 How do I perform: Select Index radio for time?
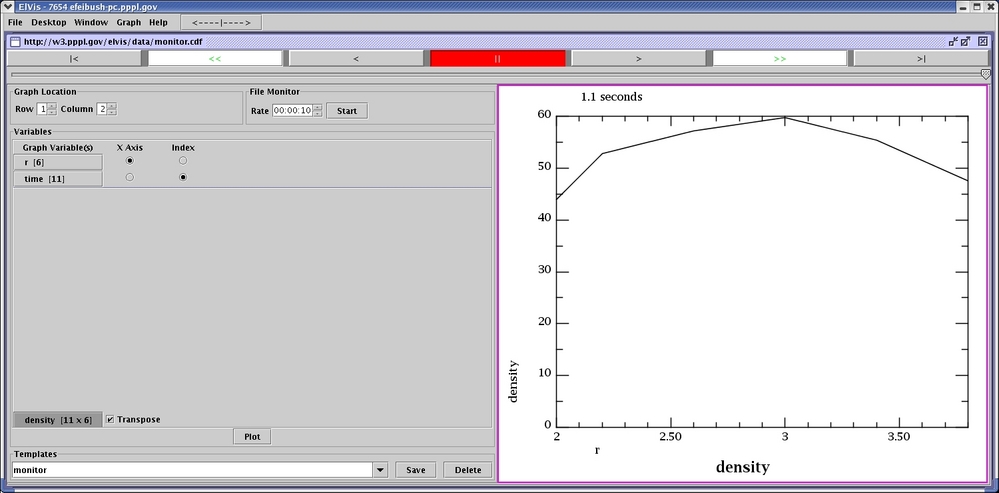pos(183,177)
